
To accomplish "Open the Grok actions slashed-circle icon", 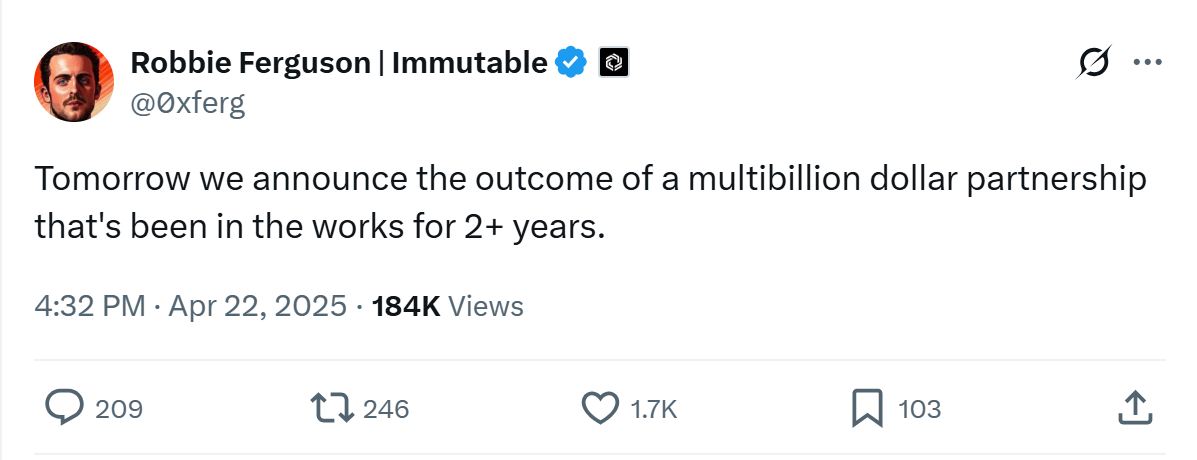I will (1093, 63).
